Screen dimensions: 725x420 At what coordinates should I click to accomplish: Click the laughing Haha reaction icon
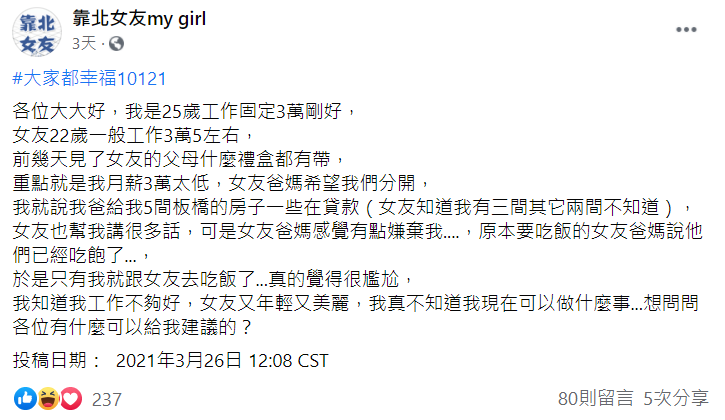[48, 399]
